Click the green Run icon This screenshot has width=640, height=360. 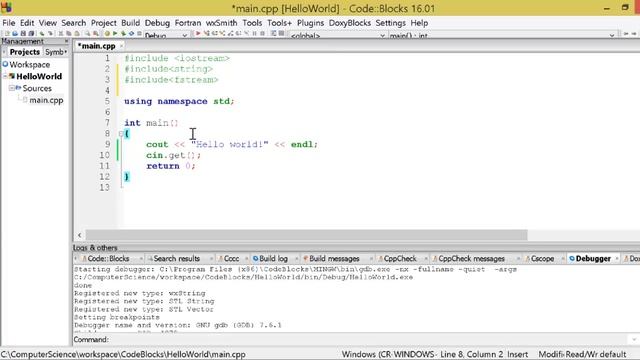115,33
